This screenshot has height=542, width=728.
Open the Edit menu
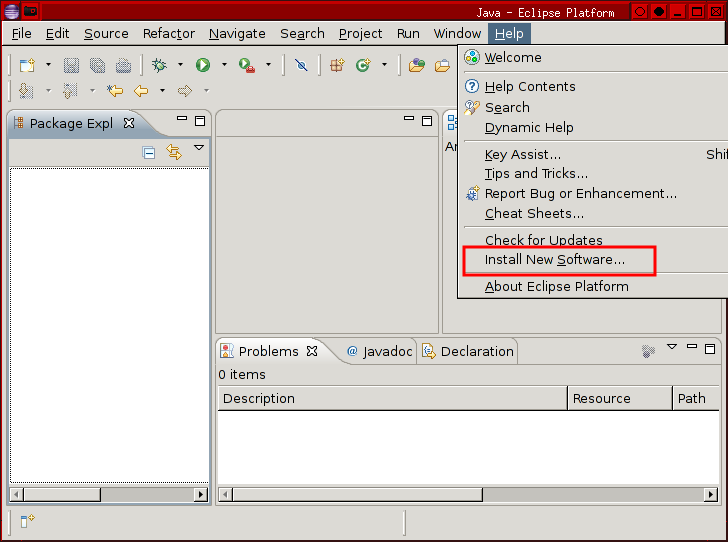click(58, 34)
